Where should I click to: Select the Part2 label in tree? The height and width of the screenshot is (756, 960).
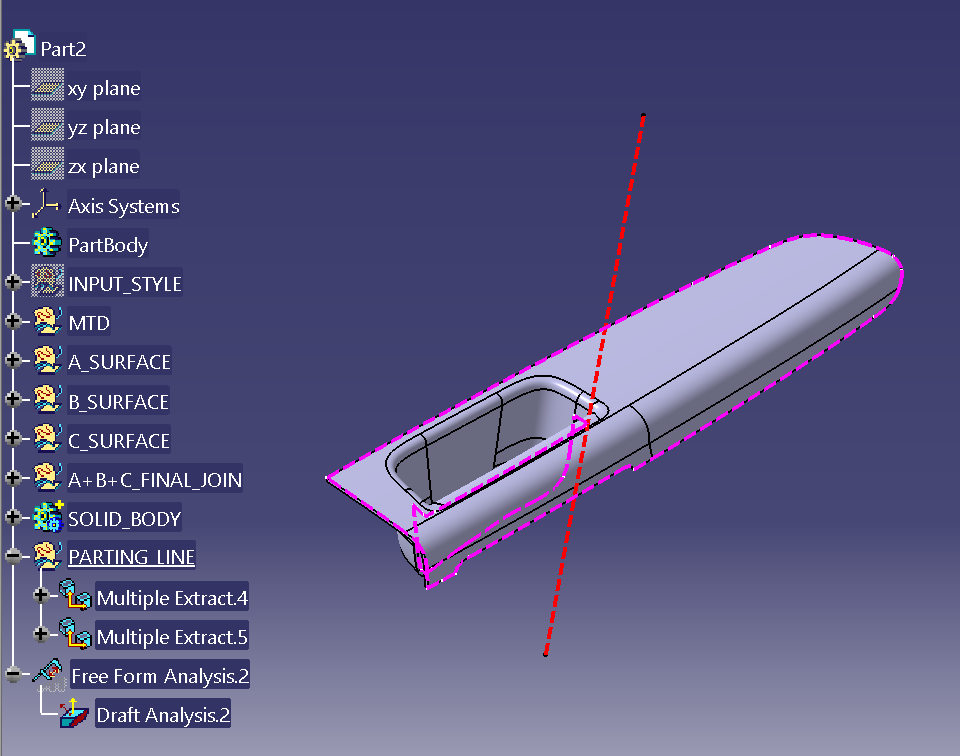[63, 49]
